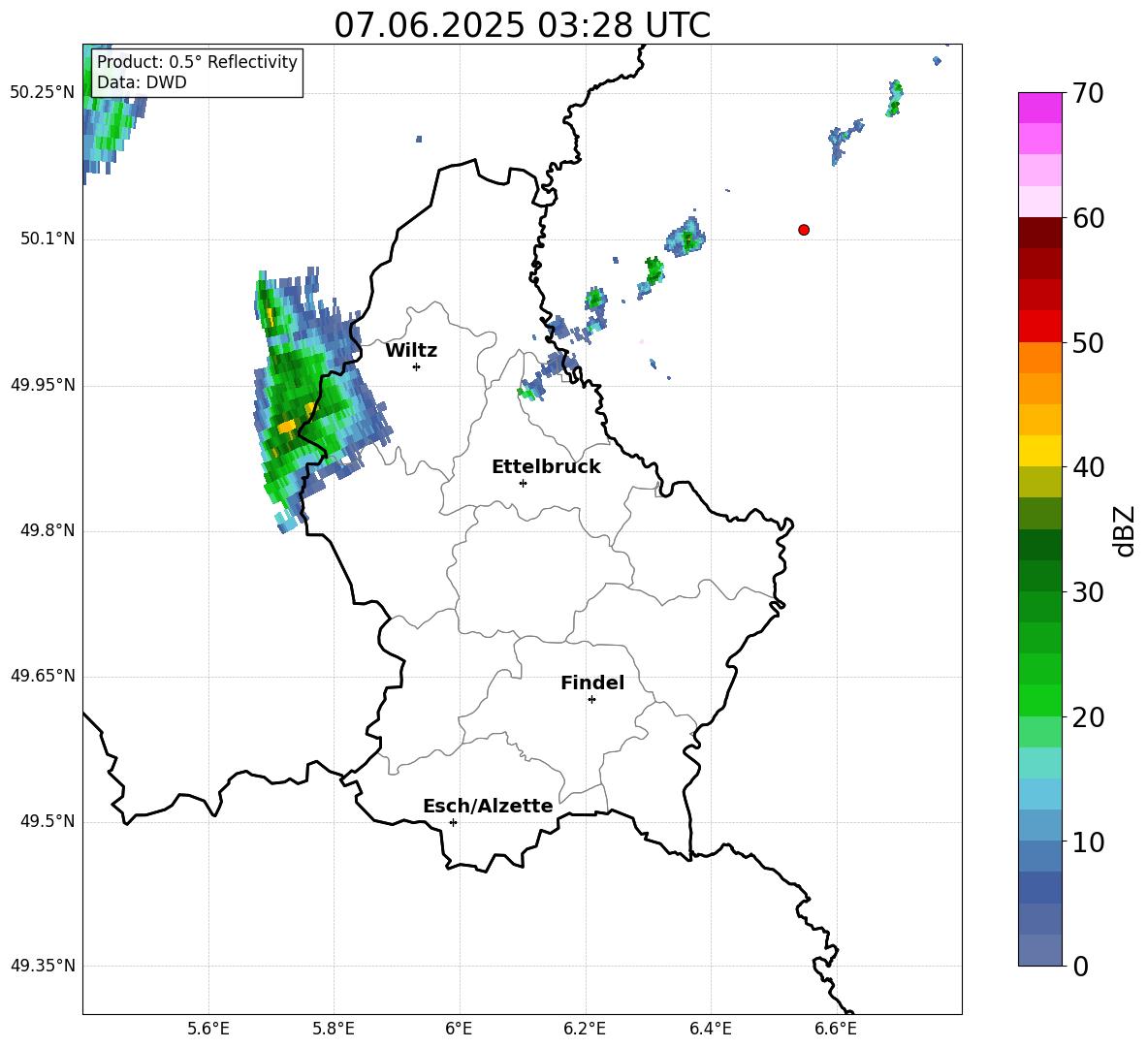
Task: Click the 0 value on colorbar
Action: click(1080, 967)
